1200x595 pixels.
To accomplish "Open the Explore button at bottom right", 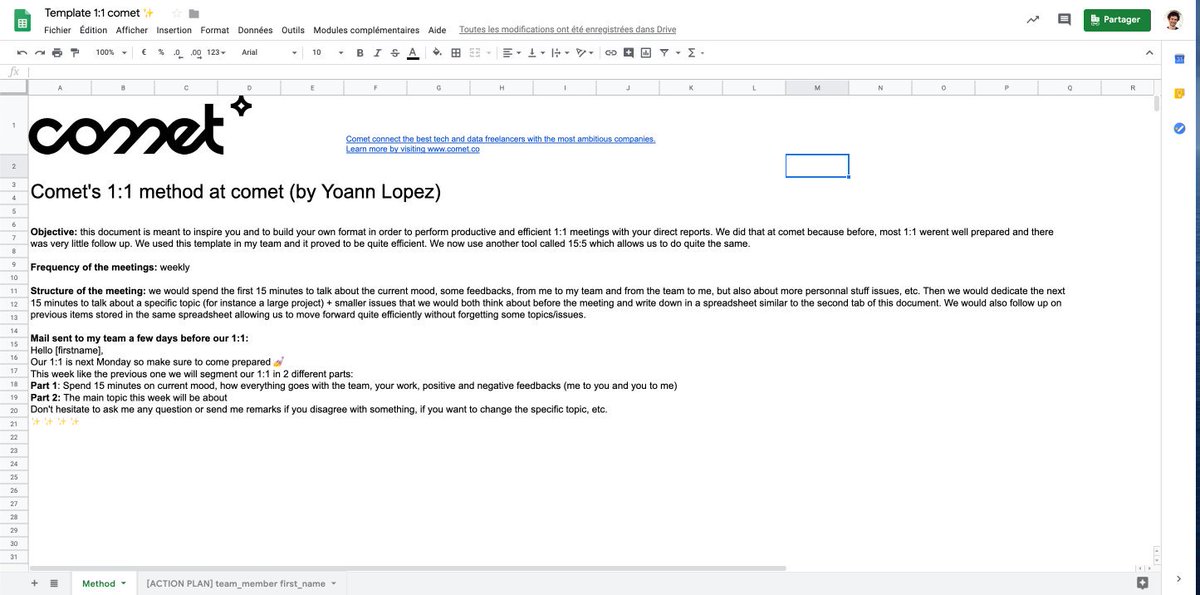I will tap(1143, 582).
